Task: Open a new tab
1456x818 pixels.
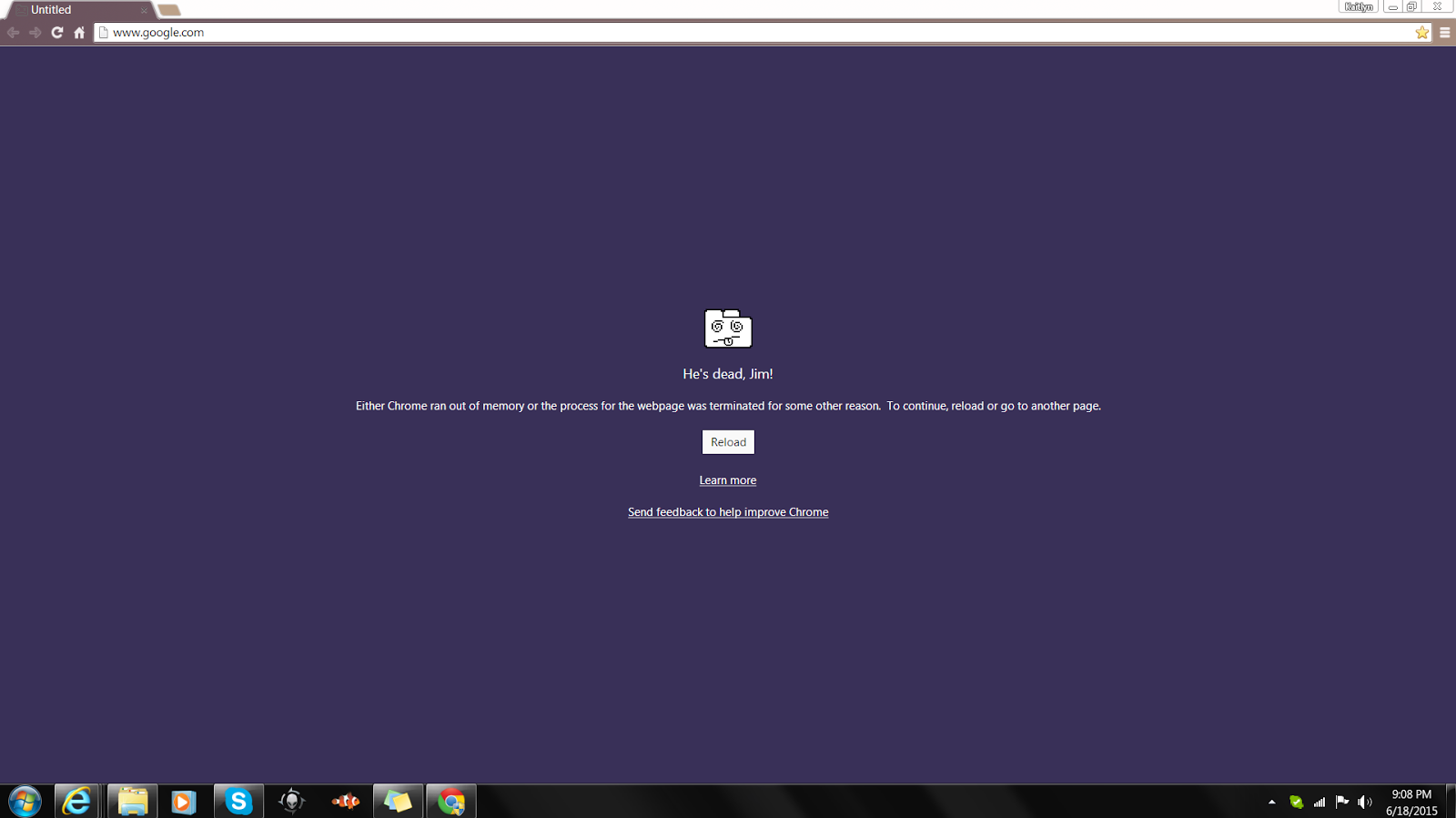Action: coord(169,11)
